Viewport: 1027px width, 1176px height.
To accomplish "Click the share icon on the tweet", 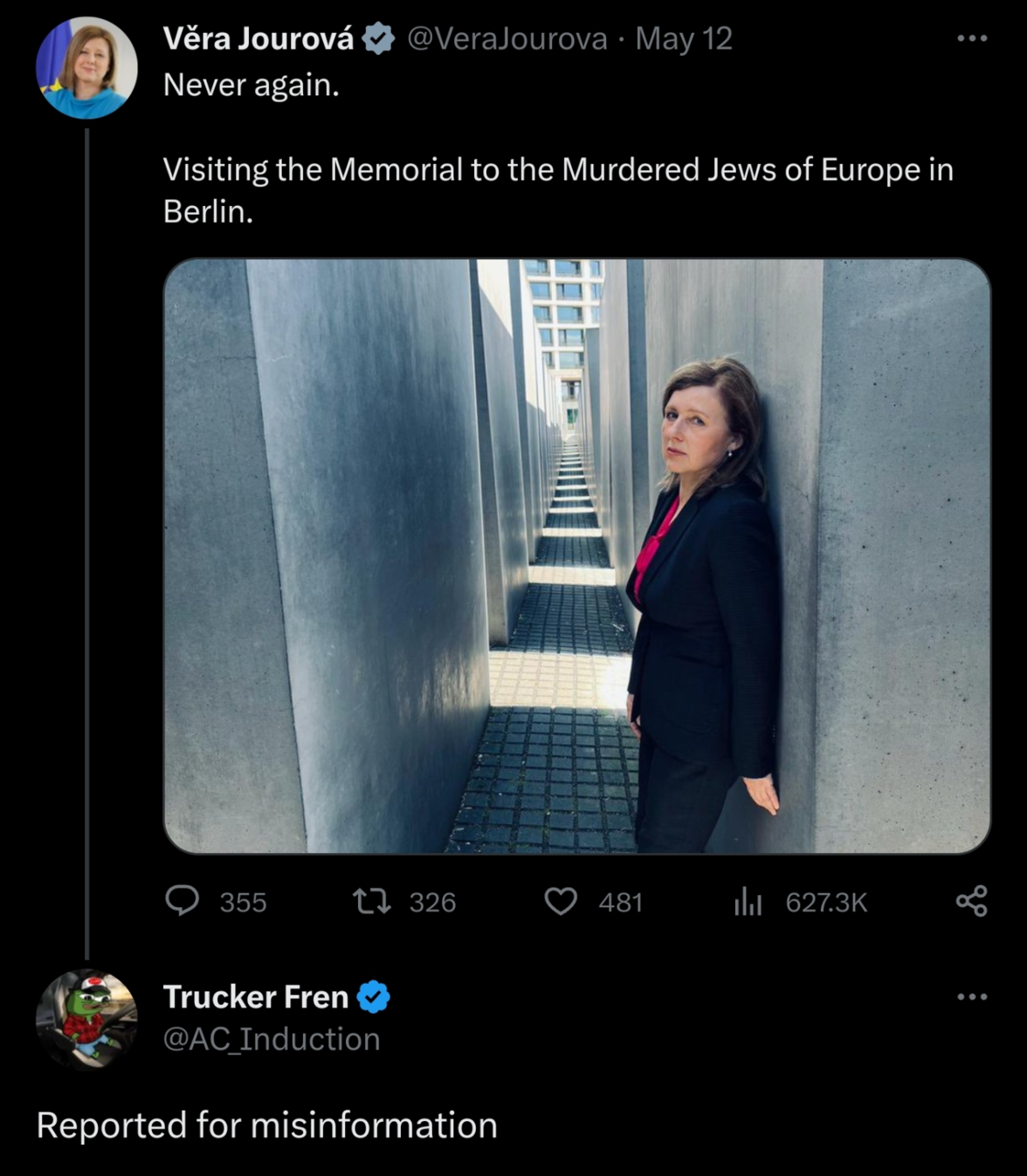I will point(971,901).
